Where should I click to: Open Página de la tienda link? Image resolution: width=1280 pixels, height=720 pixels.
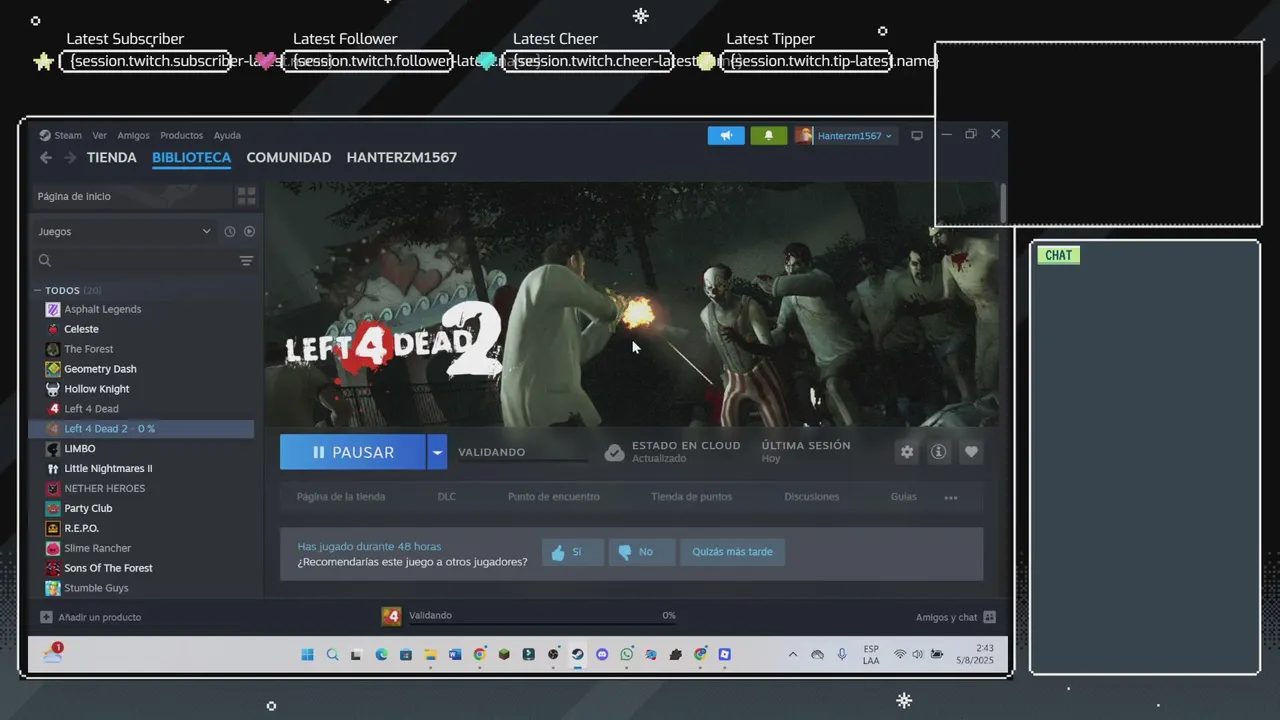point(341,497)
